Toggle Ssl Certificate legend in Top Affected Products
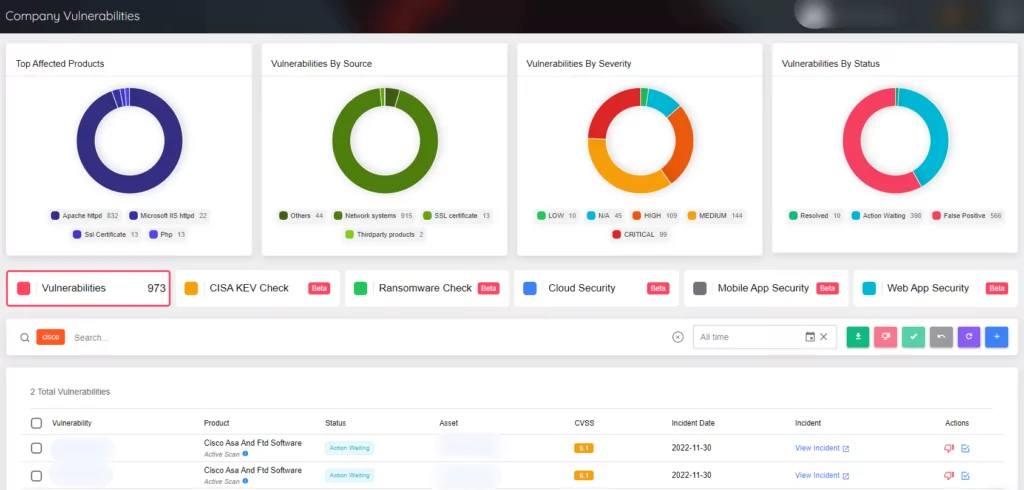 pos(106,235)
